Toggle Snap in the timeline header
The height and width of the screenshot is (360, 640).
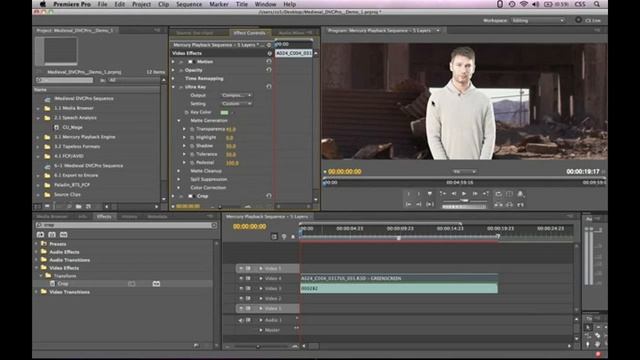[274, 236]
